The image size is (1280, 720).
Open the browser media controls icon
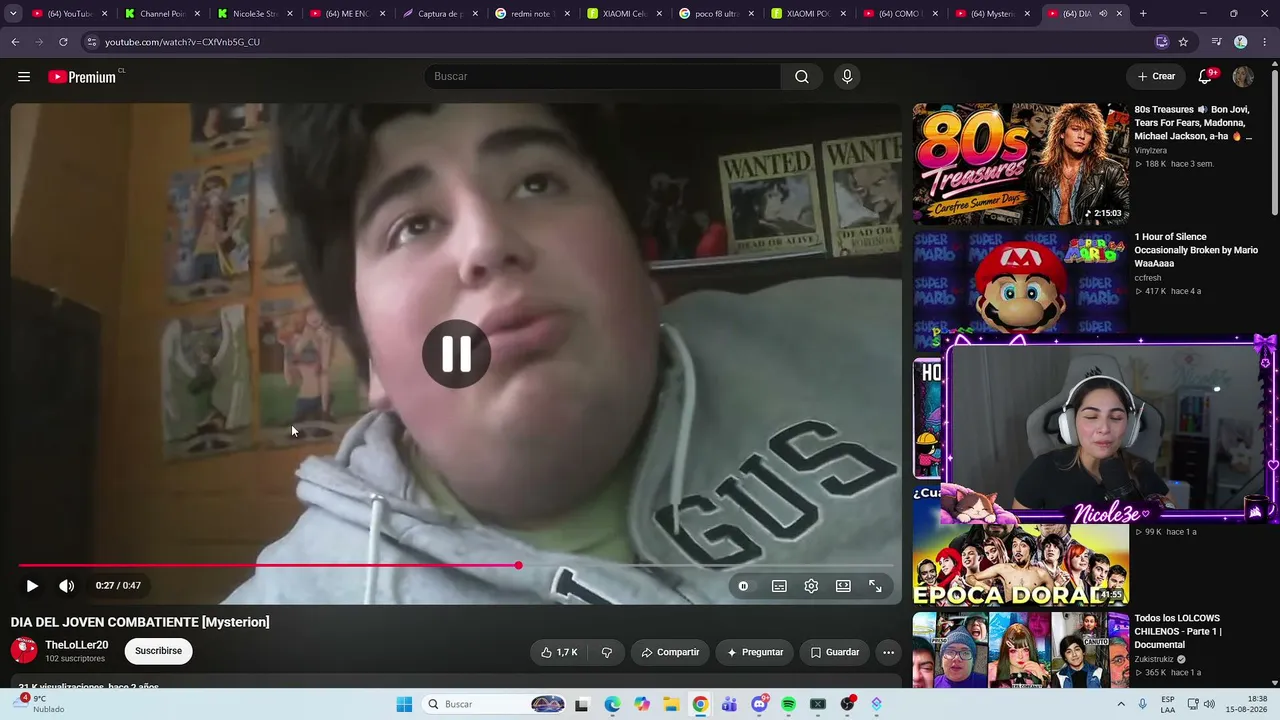click(x=1216, y=42)
